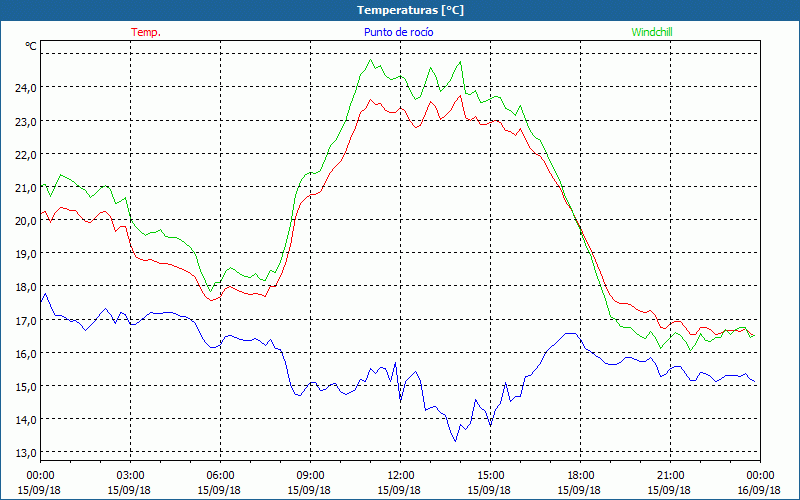Click the 21,0 y-axis value

25,188
